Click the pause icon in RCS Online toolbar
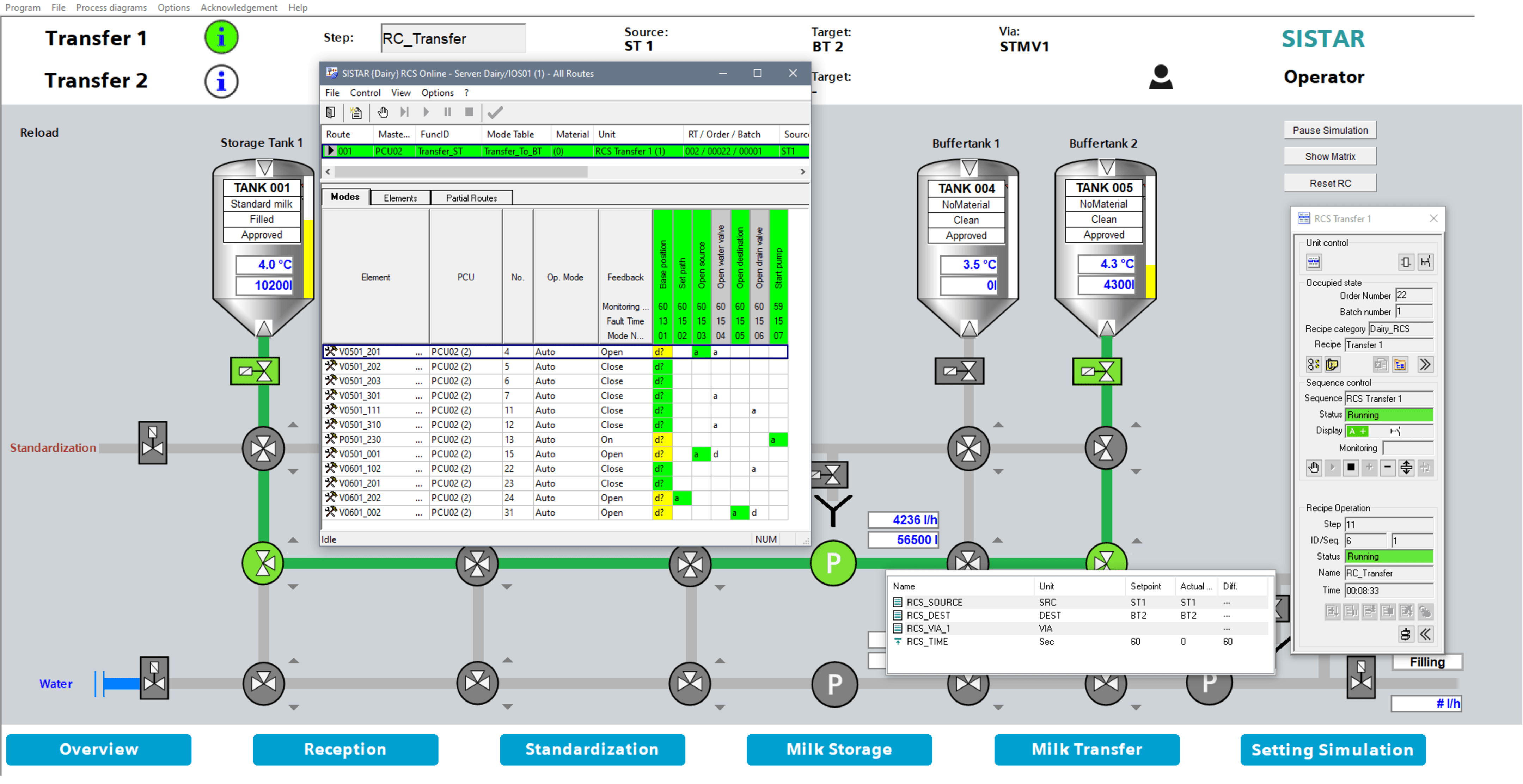The width and height of the screenshot is (1523, 784). click(448, 112)
